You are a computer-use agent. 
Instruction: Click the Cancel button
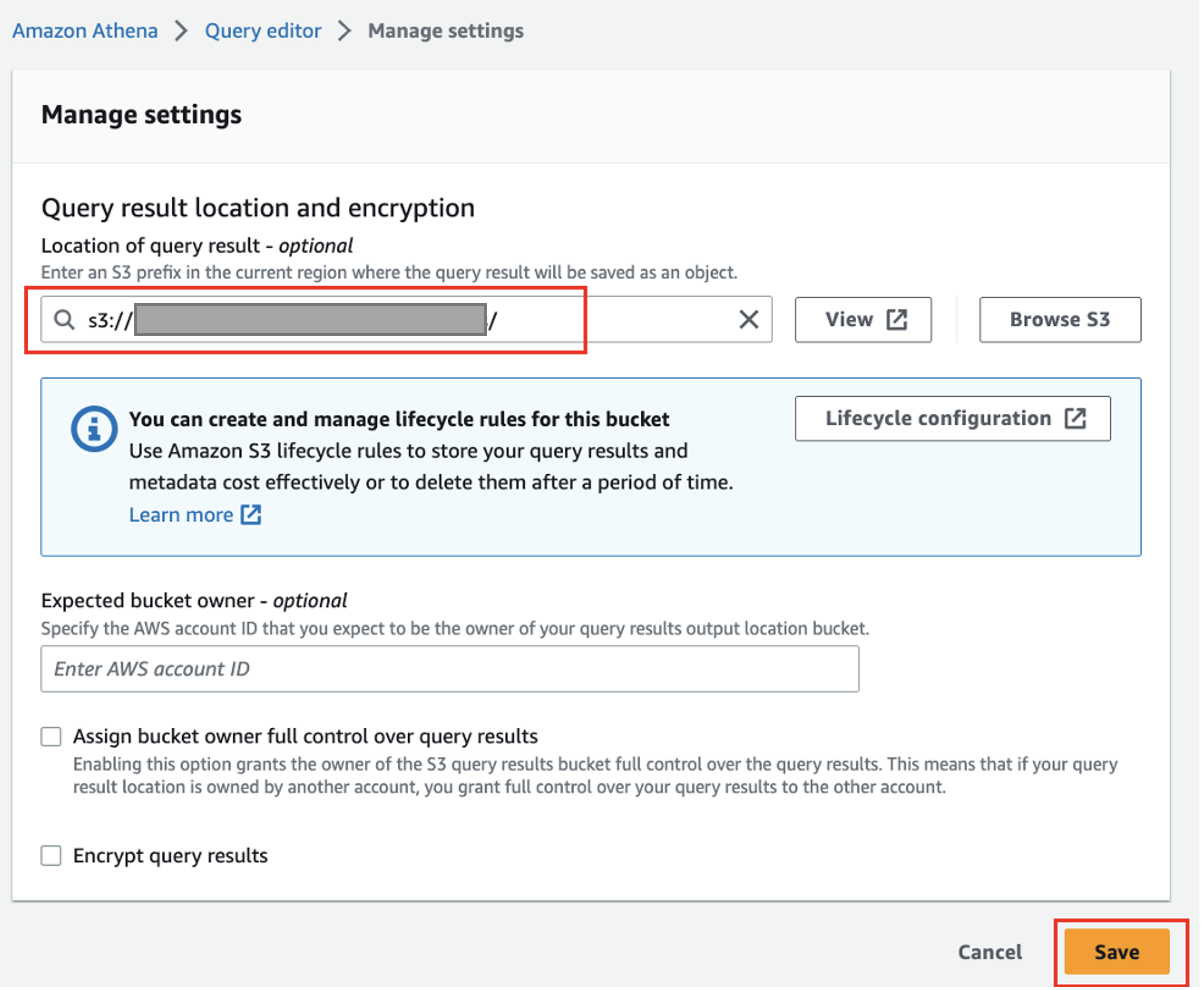click(x=990, y=952)
